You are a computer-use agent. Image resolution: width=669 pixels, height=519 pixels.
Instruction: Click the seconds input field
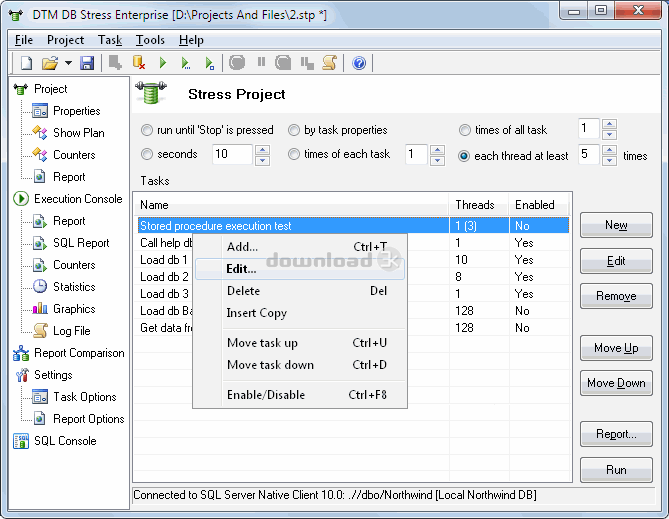231,154
